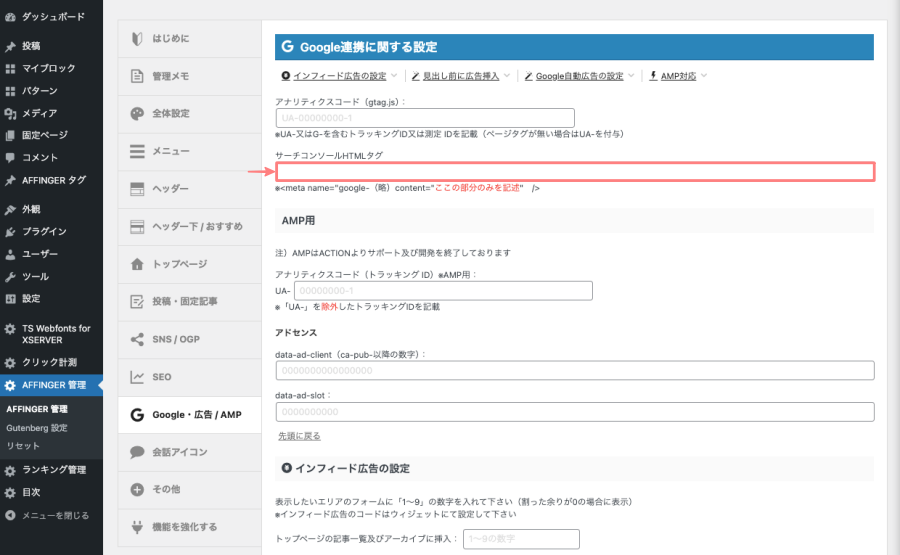
Task: Click the 設定 settings slider icon
Action: (x=10, y=299)
